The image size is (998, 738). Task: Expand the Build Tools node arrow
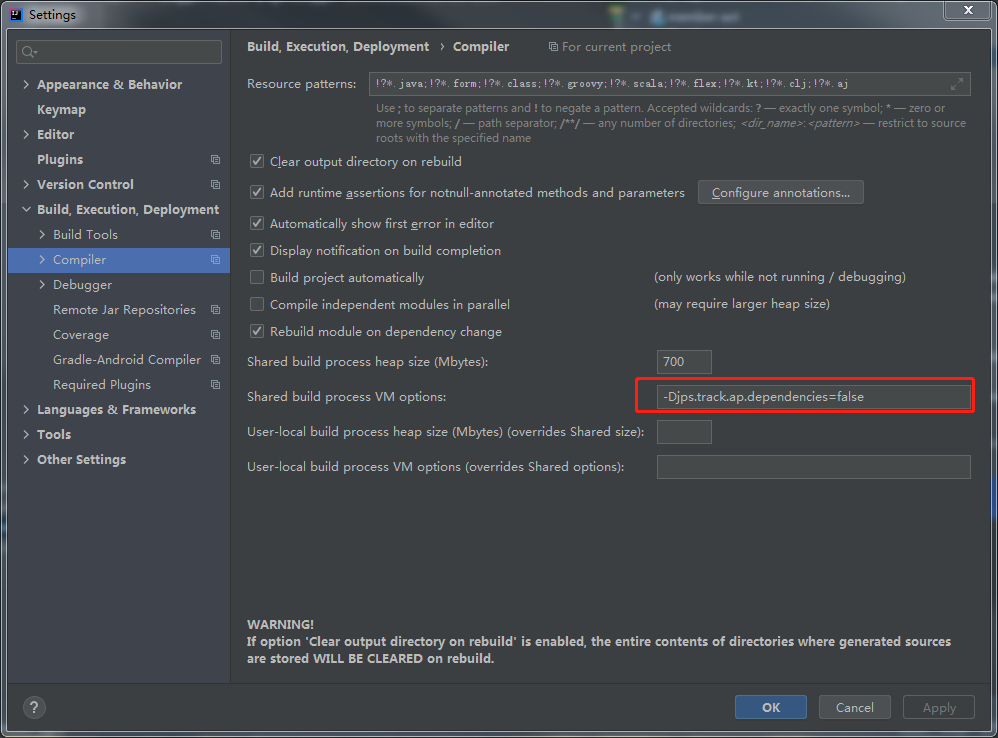tap(42, 235)
